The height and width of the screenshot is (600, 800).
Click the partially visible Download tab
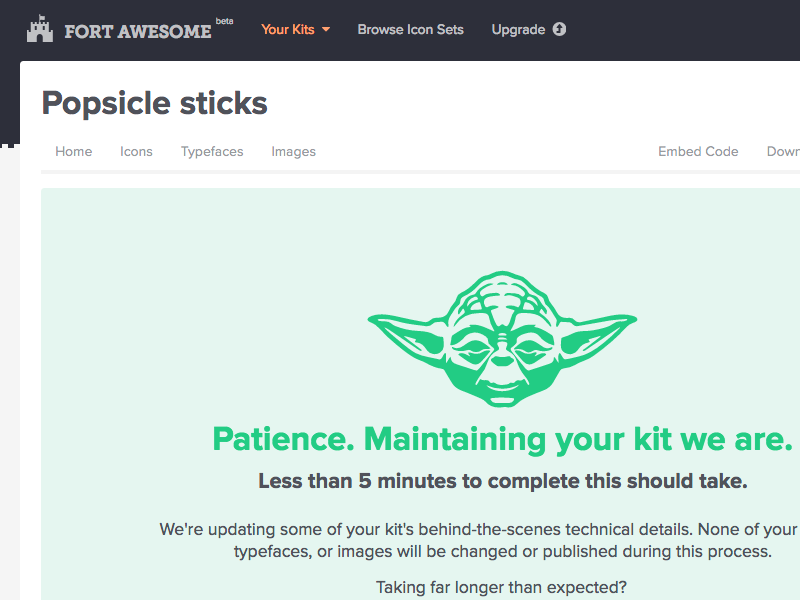783,152
